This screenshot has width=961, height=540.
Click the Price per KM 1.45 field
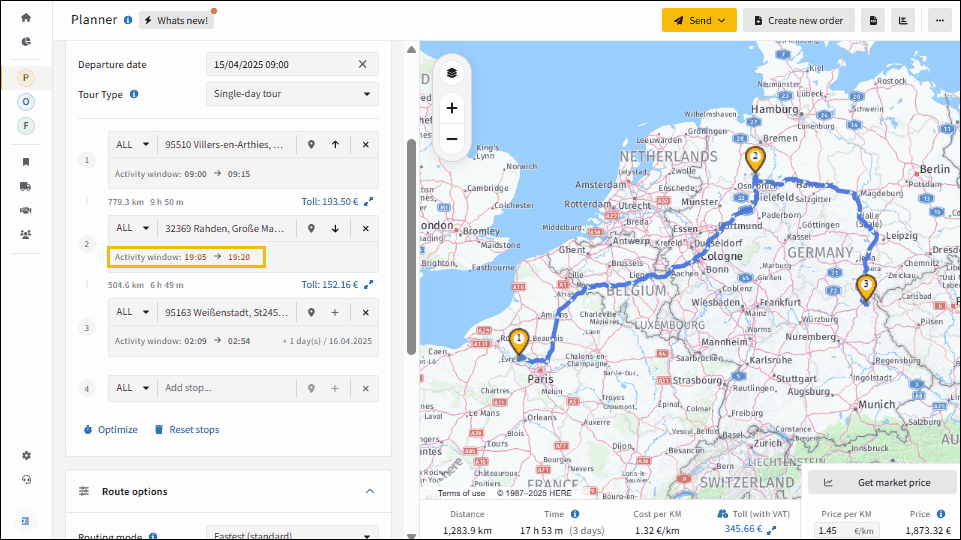click(848, 531)
